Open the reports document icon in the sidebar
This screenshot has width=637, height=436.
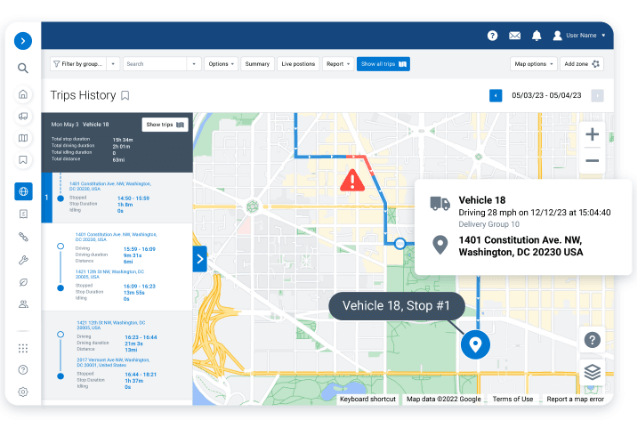click(23, 214)
